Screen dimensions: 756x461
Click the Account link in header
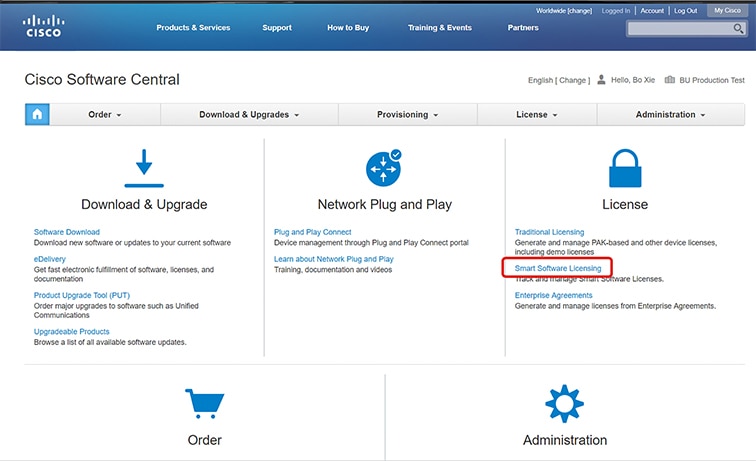click(x=652, y=11)
